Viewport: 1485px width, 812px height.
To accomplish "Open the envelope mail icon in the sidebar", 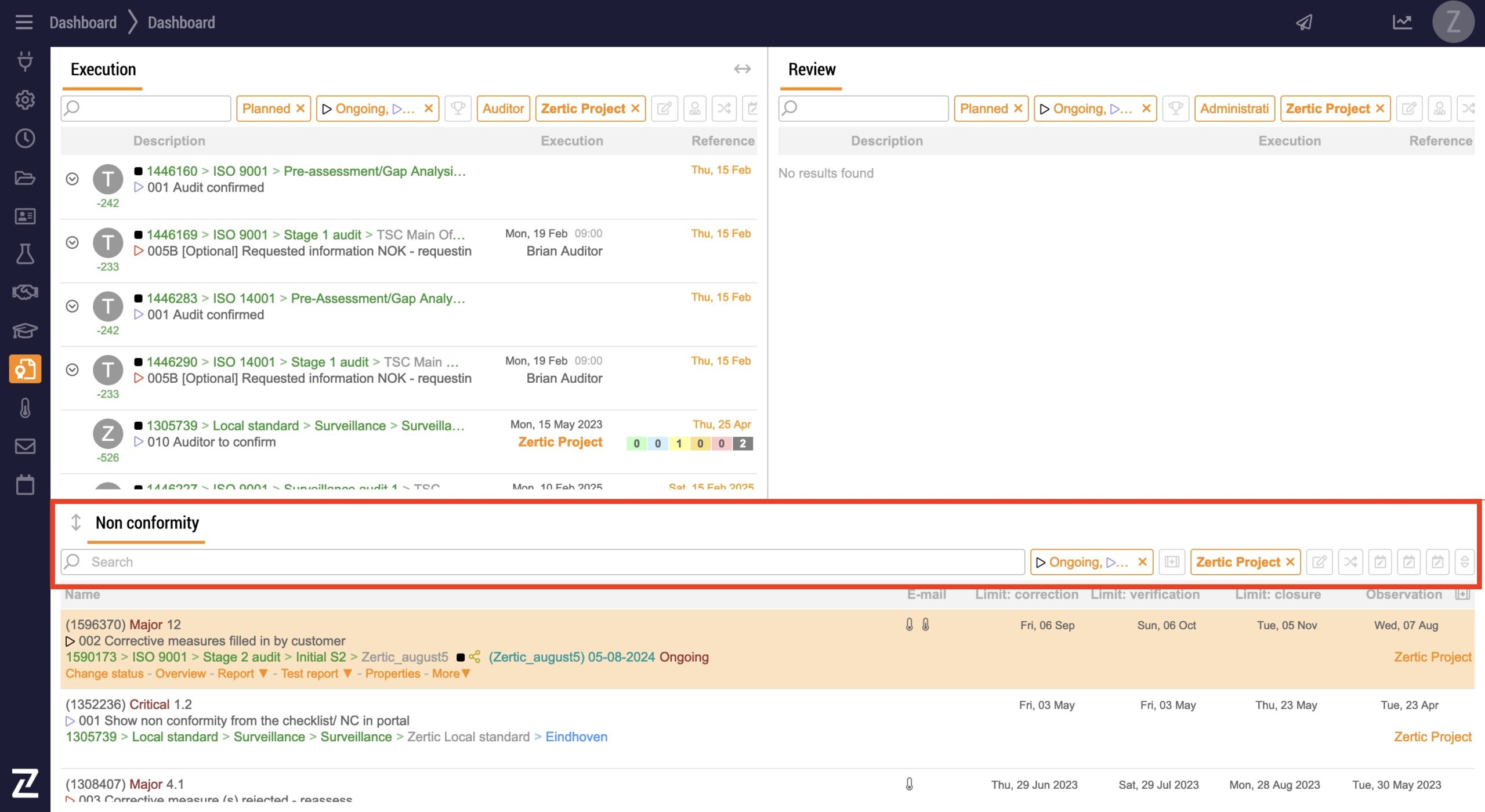I will tap(25, 446).
